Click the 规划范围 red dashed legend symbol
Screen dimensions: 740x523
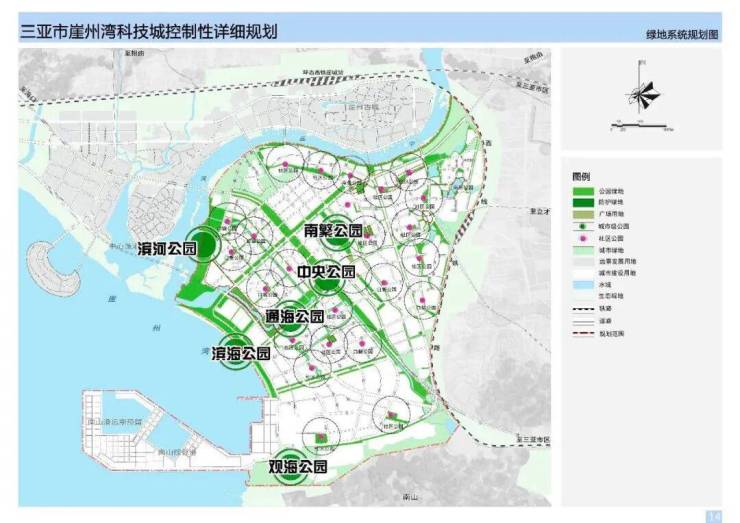[x=582, y=332]
